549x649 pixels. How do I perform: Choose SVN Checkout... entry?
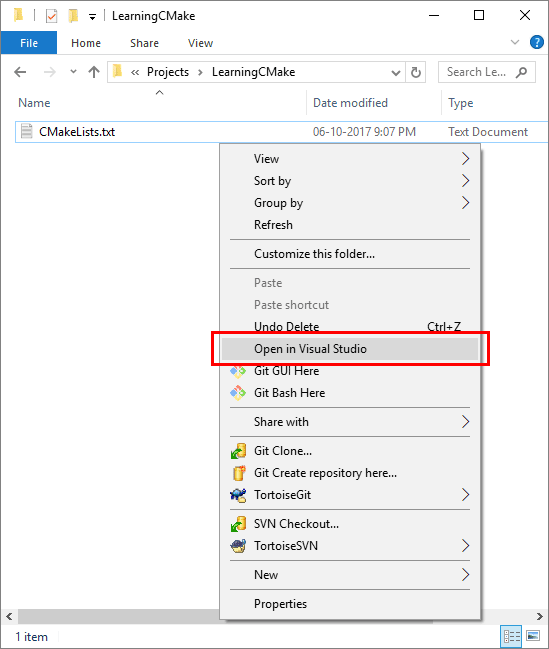click(350, 524)
